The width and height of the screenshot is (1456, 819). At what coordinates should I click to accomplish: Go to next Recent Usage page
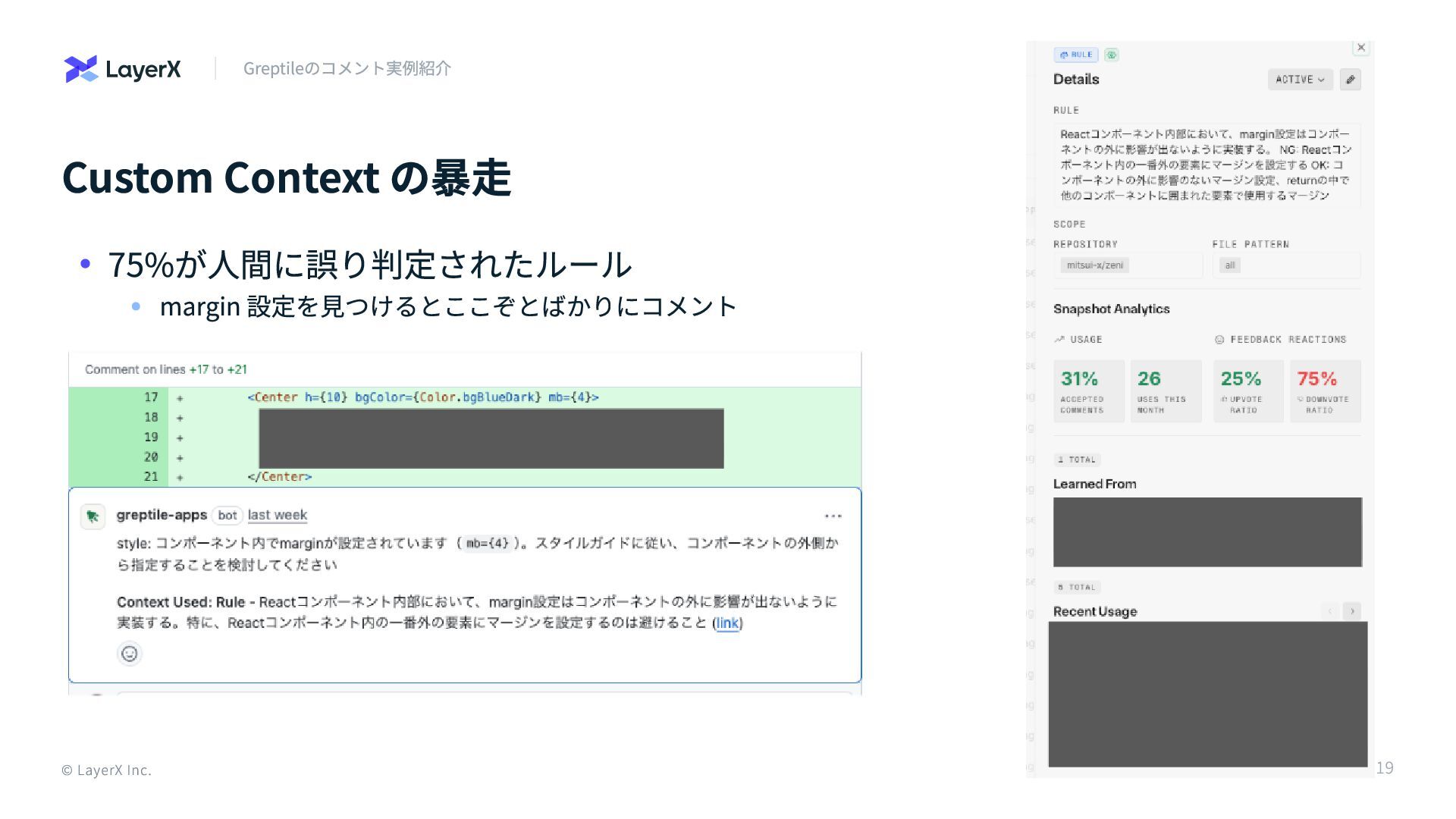[1351, 611]
